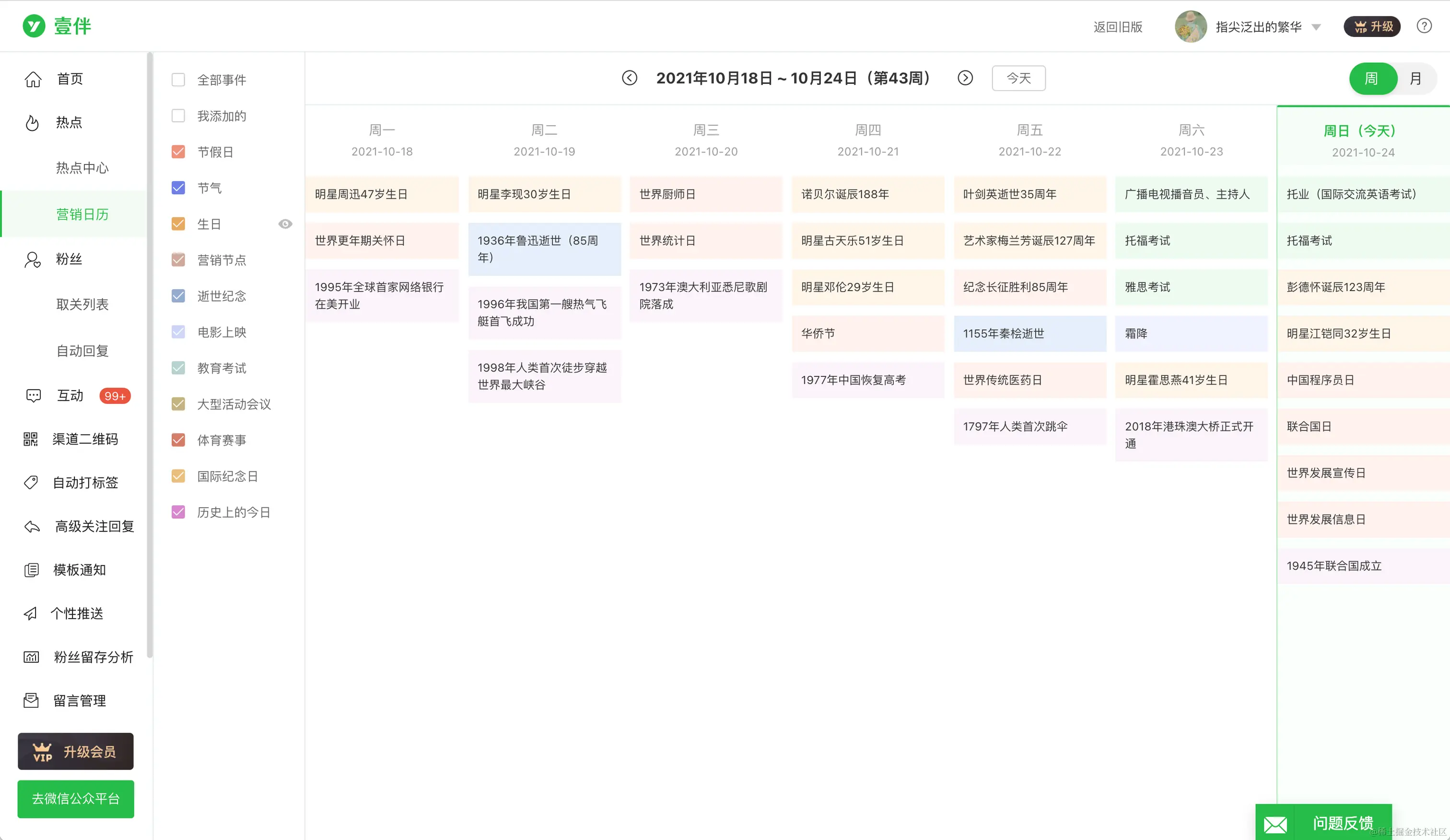Viewport: 1450px width, 840px height.
Task: Collapse the 热点 sidebar section
Action: point(69,123)
